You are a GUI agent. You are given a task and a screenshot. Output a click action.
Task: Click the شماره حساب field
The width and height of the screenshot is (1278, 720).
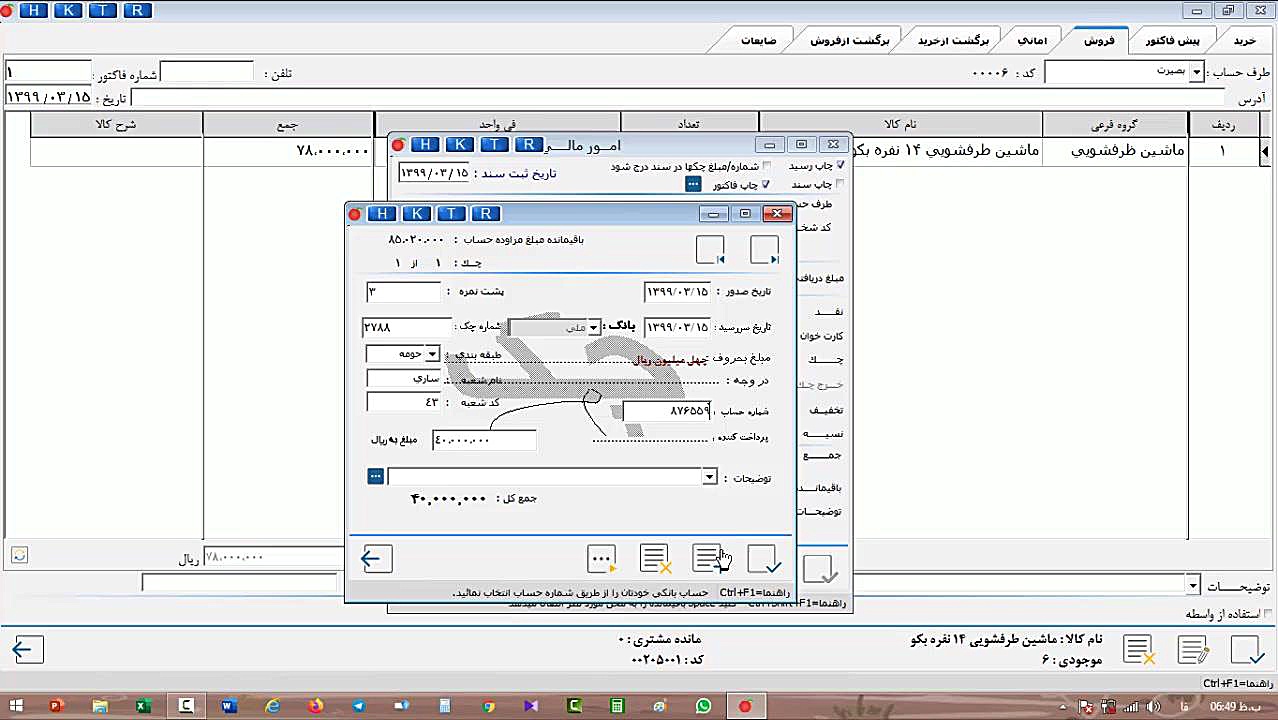click(667, 411)
